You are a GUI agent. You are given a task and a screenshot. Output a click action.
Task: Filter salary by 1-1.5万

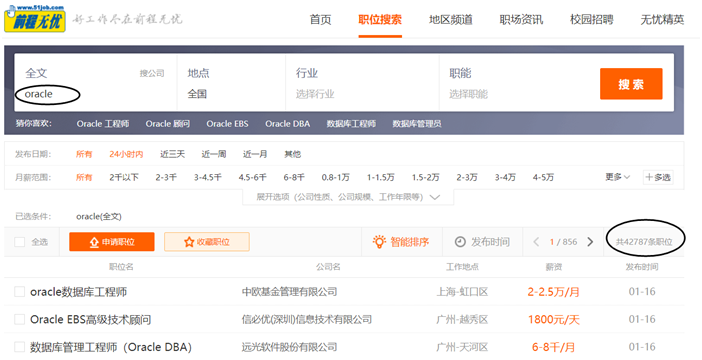pyautogui.click(x=381, y=177)
